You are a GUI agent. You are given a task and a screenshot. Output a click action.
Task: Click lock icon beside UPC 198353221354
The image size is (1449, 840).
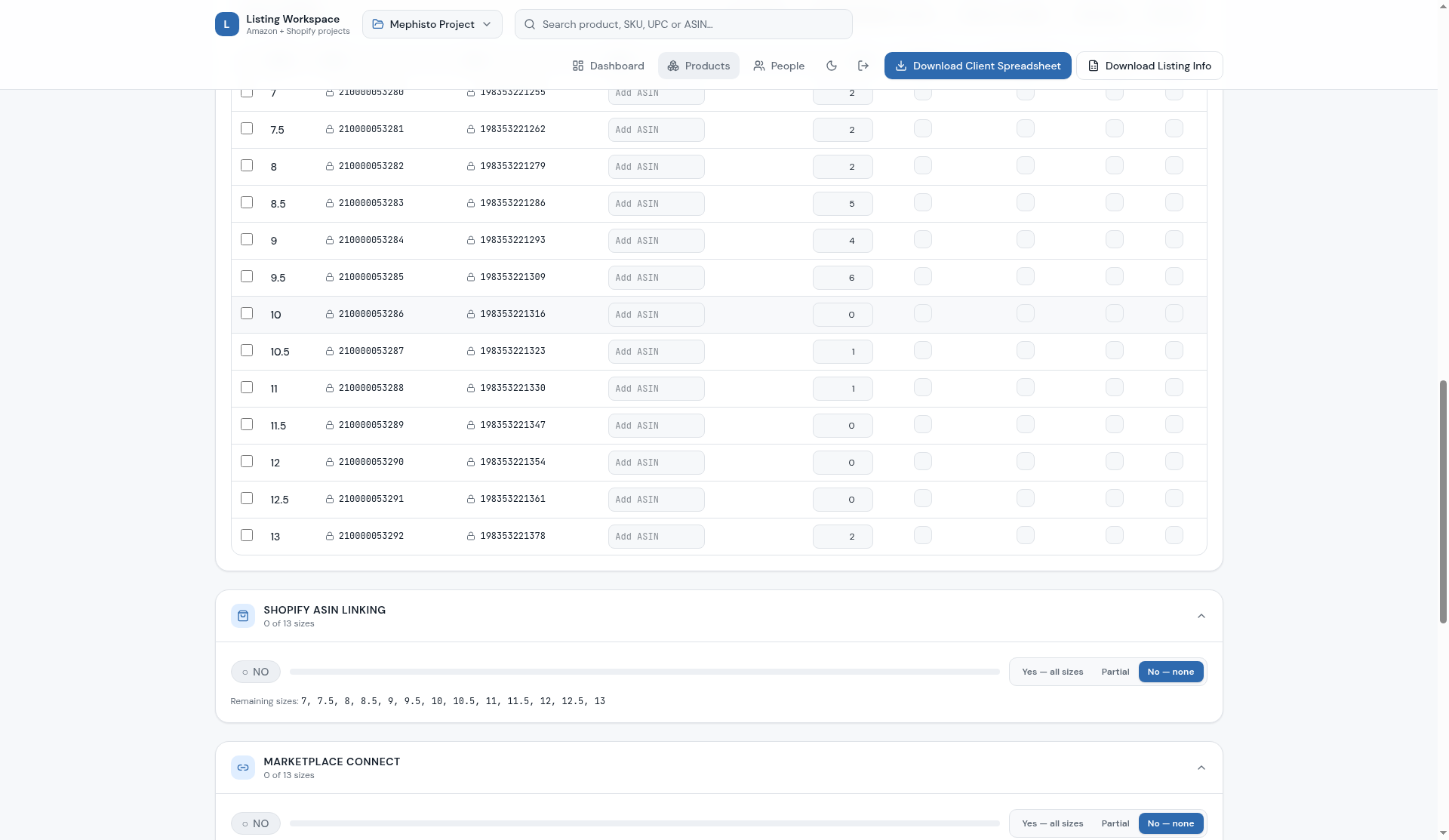(x=471, y=462)
